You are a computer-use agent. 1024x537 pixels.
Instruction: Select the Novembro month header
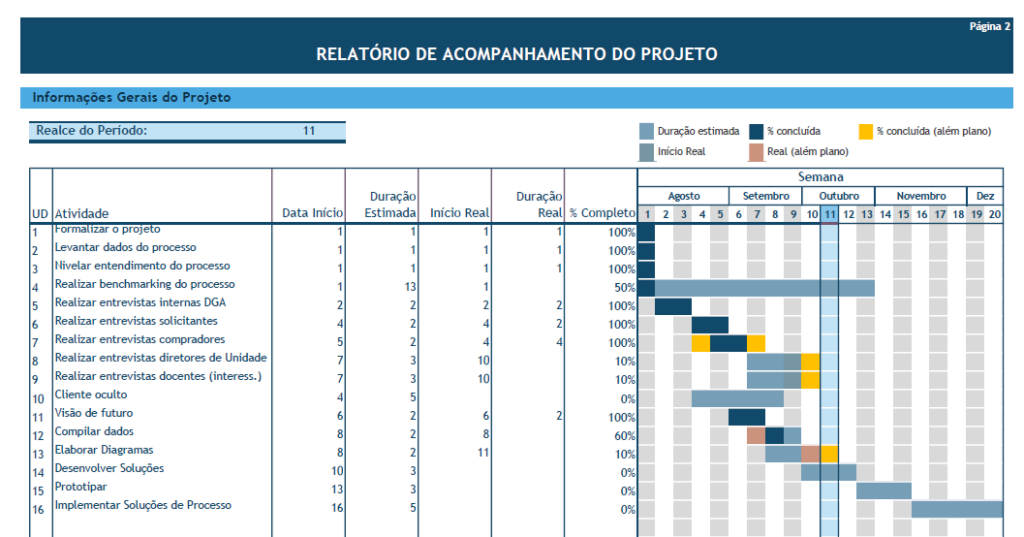920,196
